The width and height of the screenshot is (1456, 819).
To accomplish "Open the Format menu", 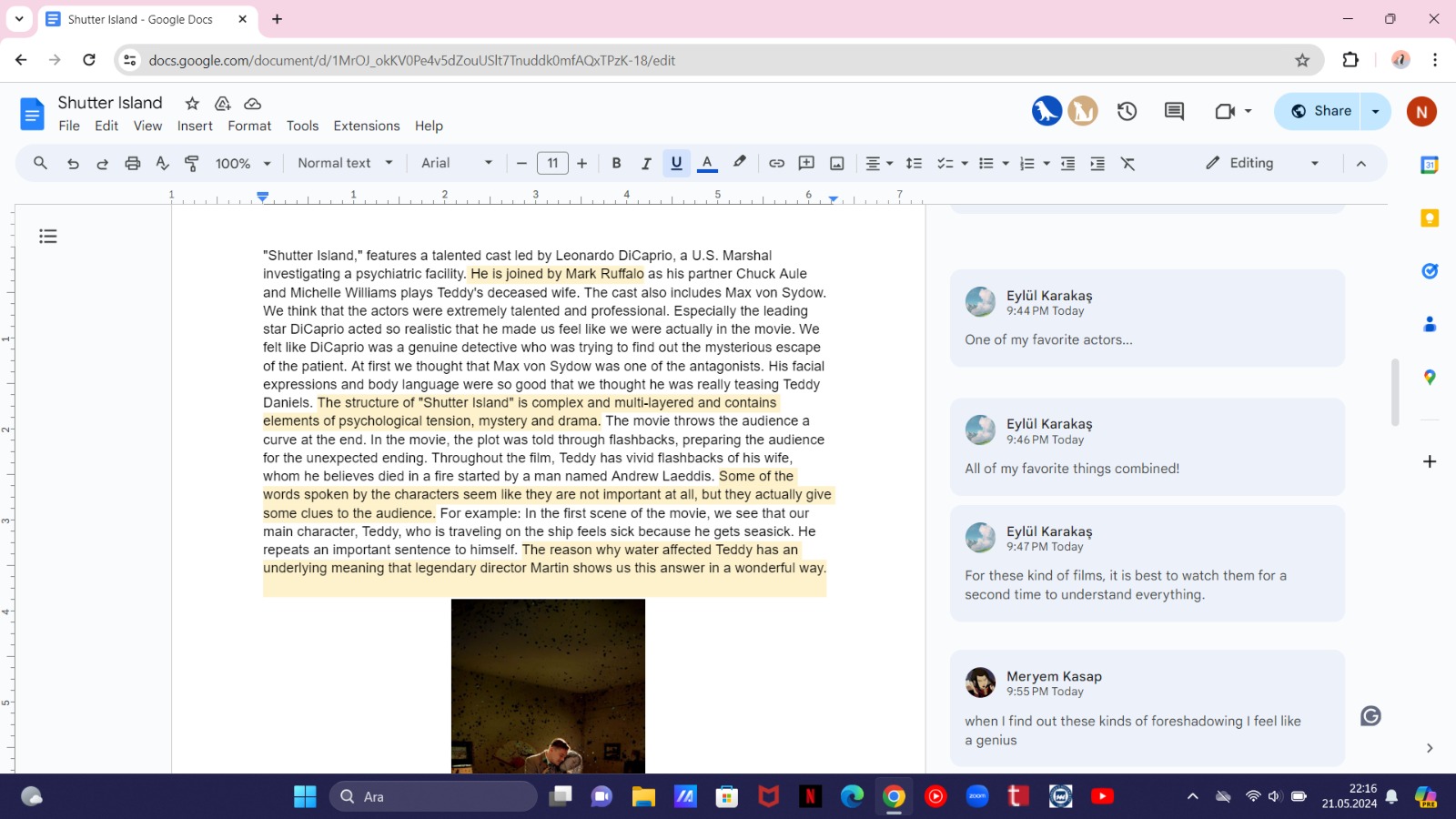I will click(249, 126).
